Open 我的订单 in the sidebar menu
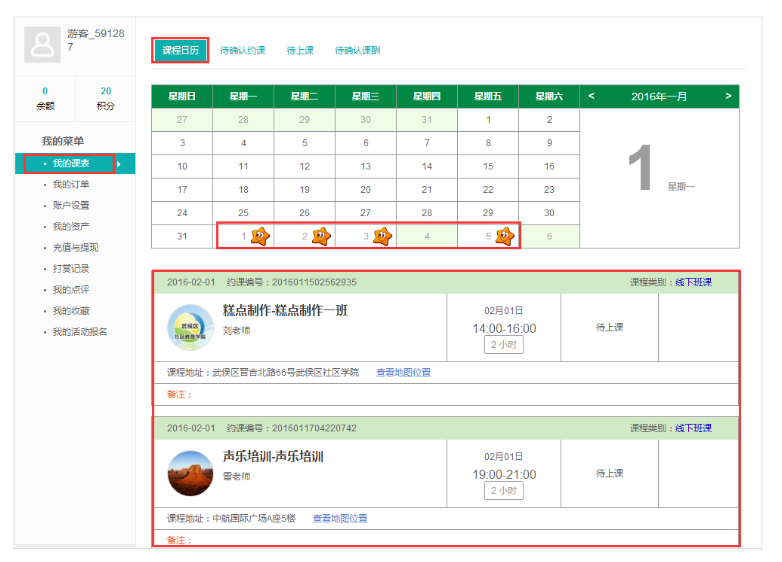The image size is (782, 562). (x=71, y=185)
